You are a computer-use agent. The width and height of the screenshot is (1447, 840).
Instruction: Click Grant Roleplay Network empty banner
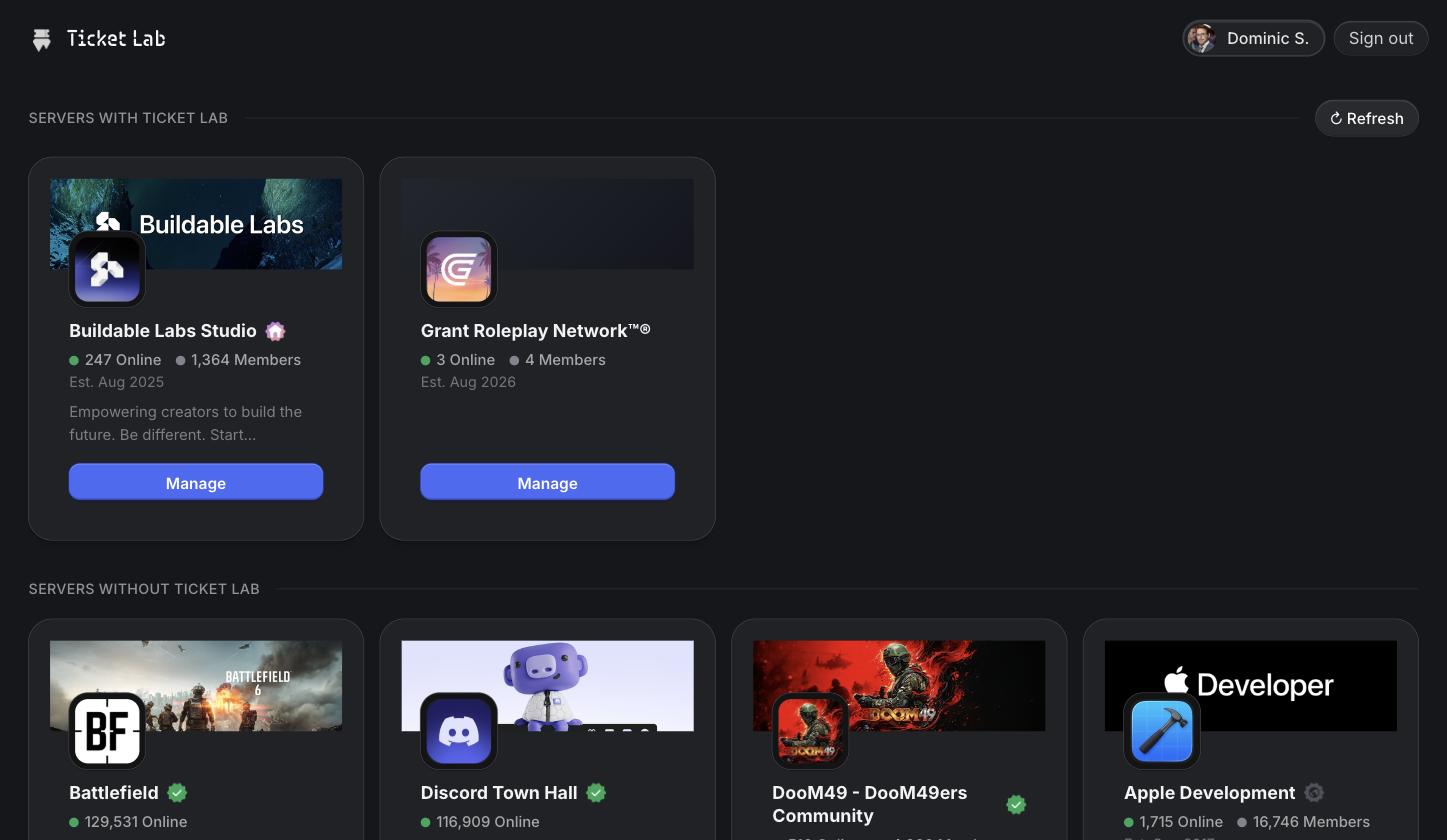[x=548, y=224]
